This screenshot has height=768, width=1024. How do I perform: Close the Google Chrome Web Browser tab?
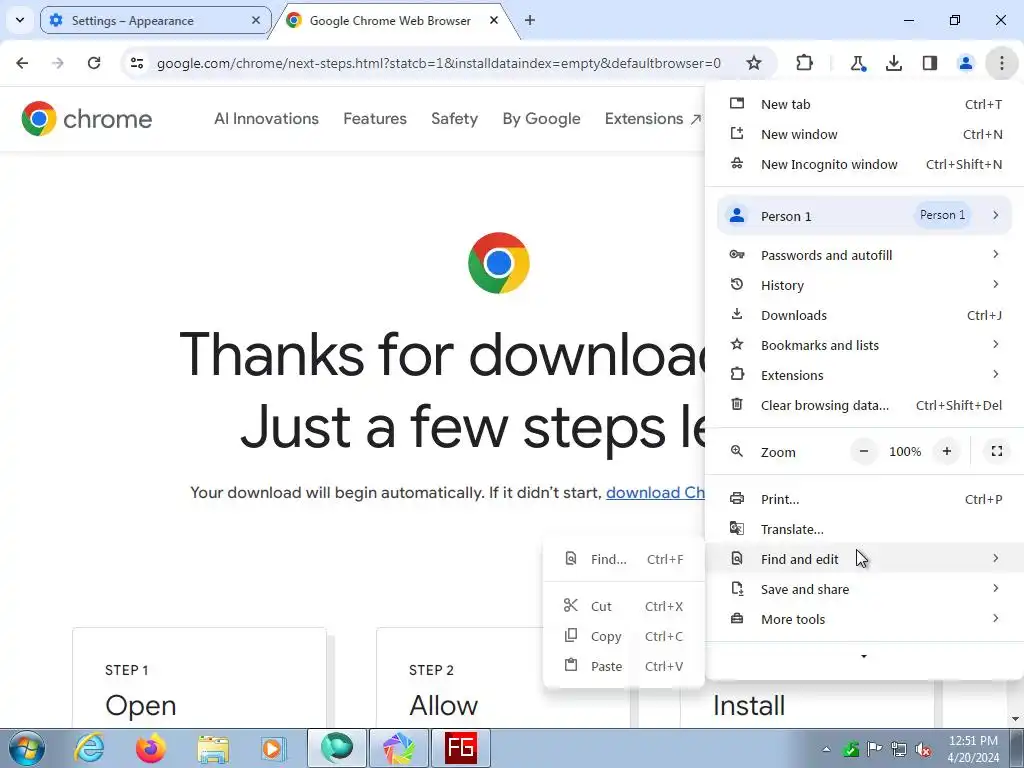(x=494, y=20)
